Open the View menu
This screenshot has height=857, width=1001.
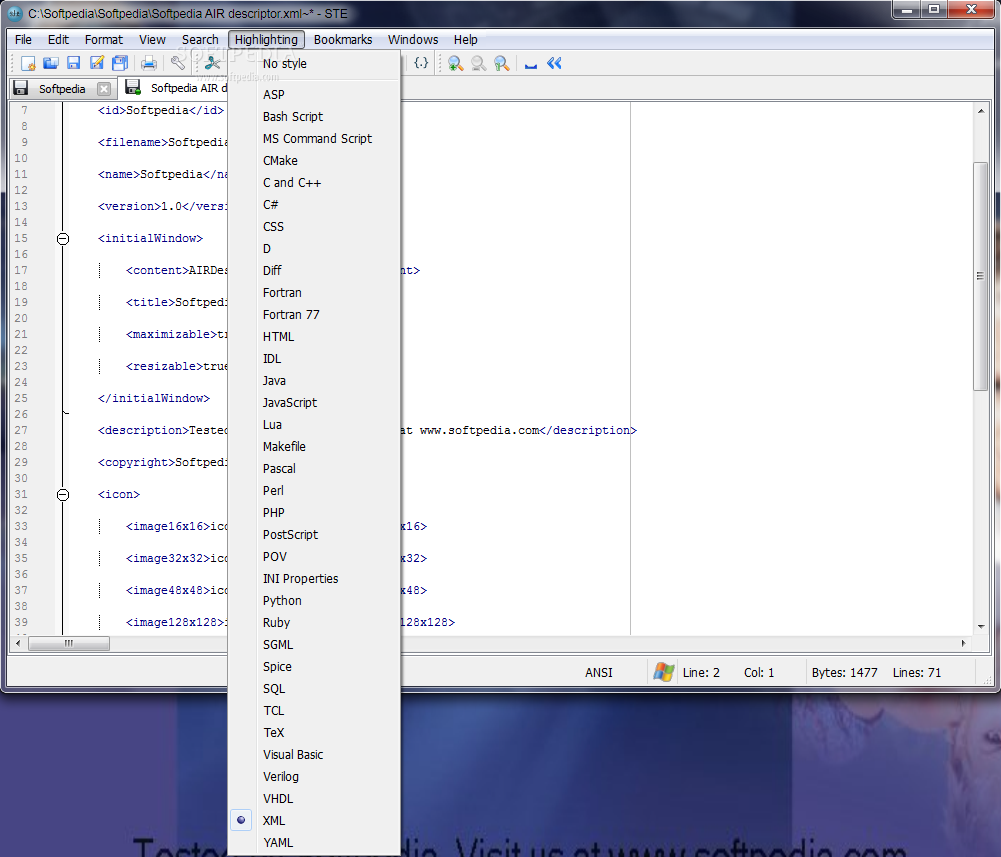tap(153, 40)
